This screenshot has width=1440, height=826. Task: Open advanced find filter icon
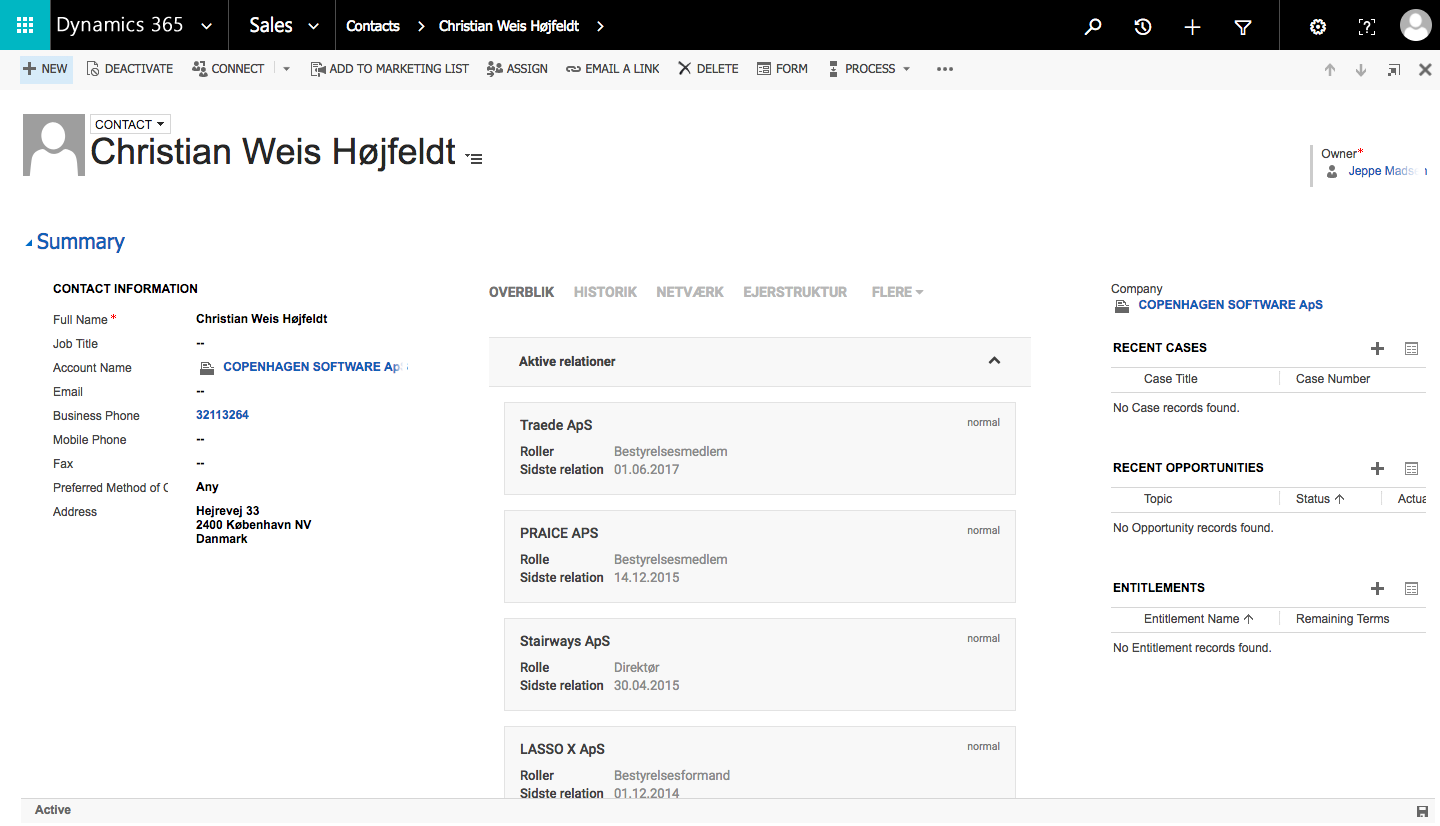click(x=1243, y=27)
